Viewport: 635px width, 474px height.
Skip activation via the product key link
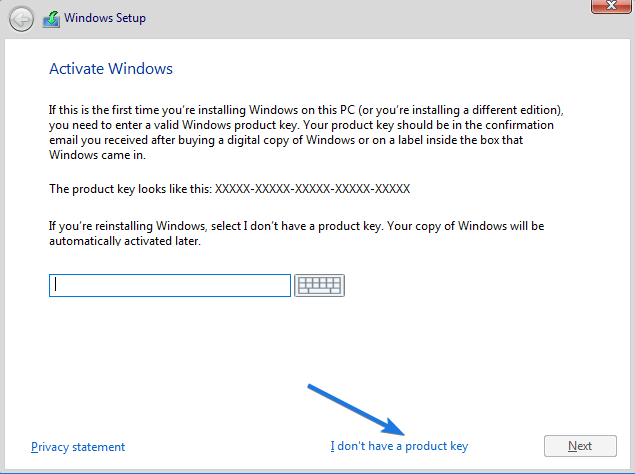(x=399, y=446)
